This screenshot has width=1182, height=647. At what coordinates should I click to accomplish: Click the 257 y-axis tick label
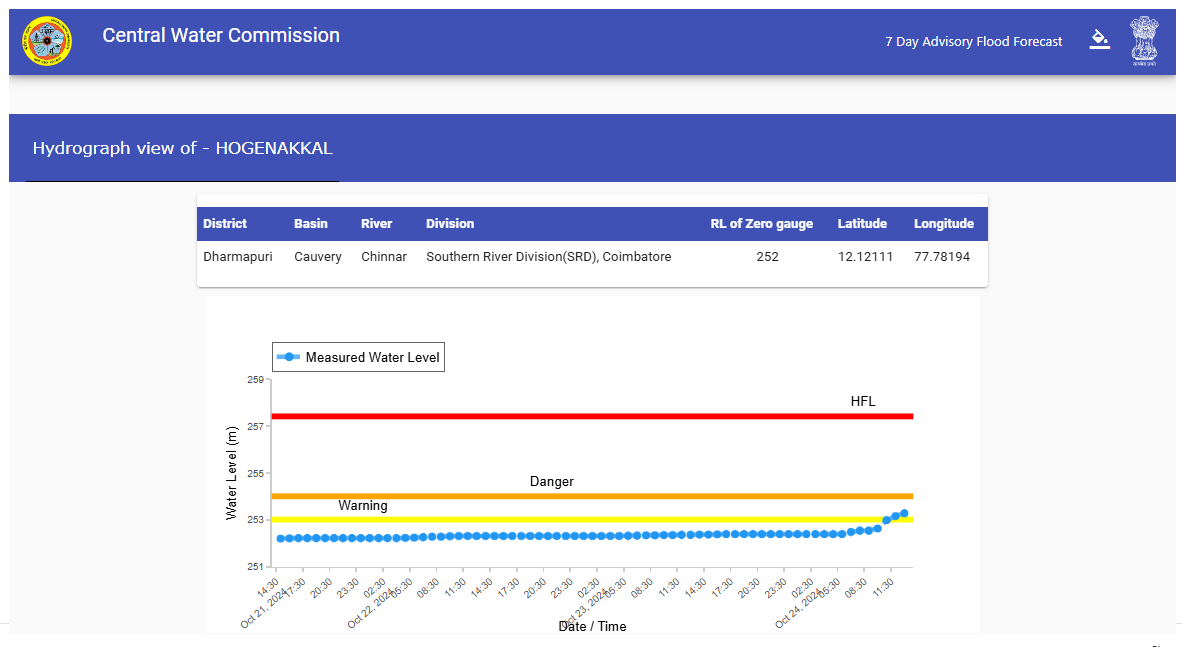[256, 426]
